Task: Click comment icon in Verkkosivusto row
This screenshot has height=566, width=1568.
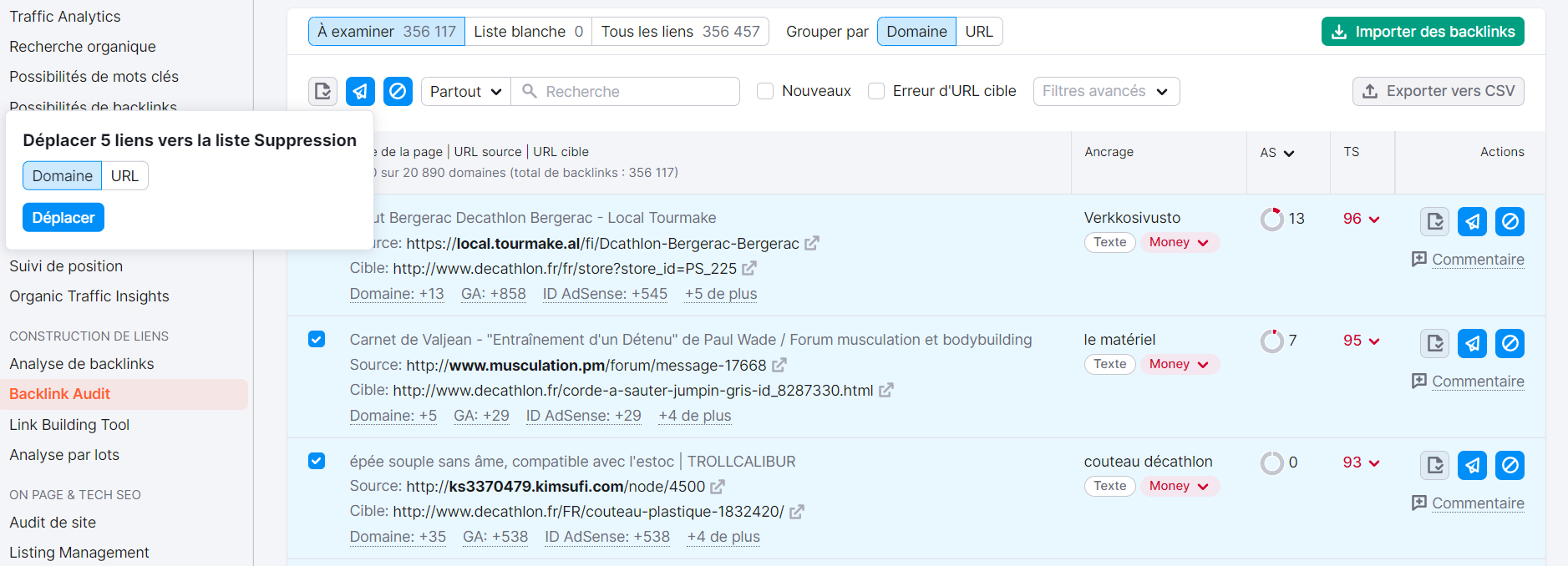Action: (1419, 259)
